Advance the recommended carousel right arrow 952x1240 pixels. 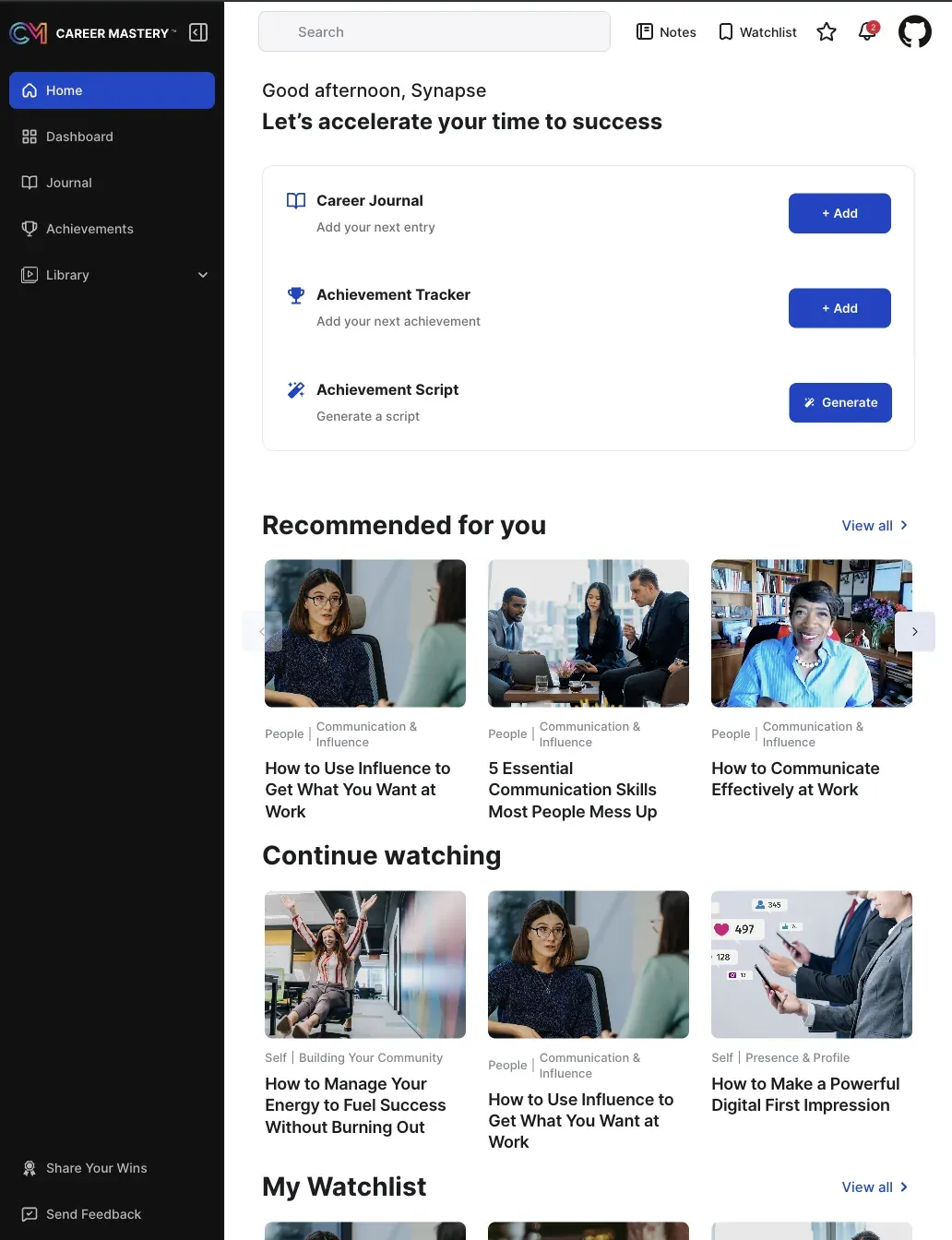(915, 632)
